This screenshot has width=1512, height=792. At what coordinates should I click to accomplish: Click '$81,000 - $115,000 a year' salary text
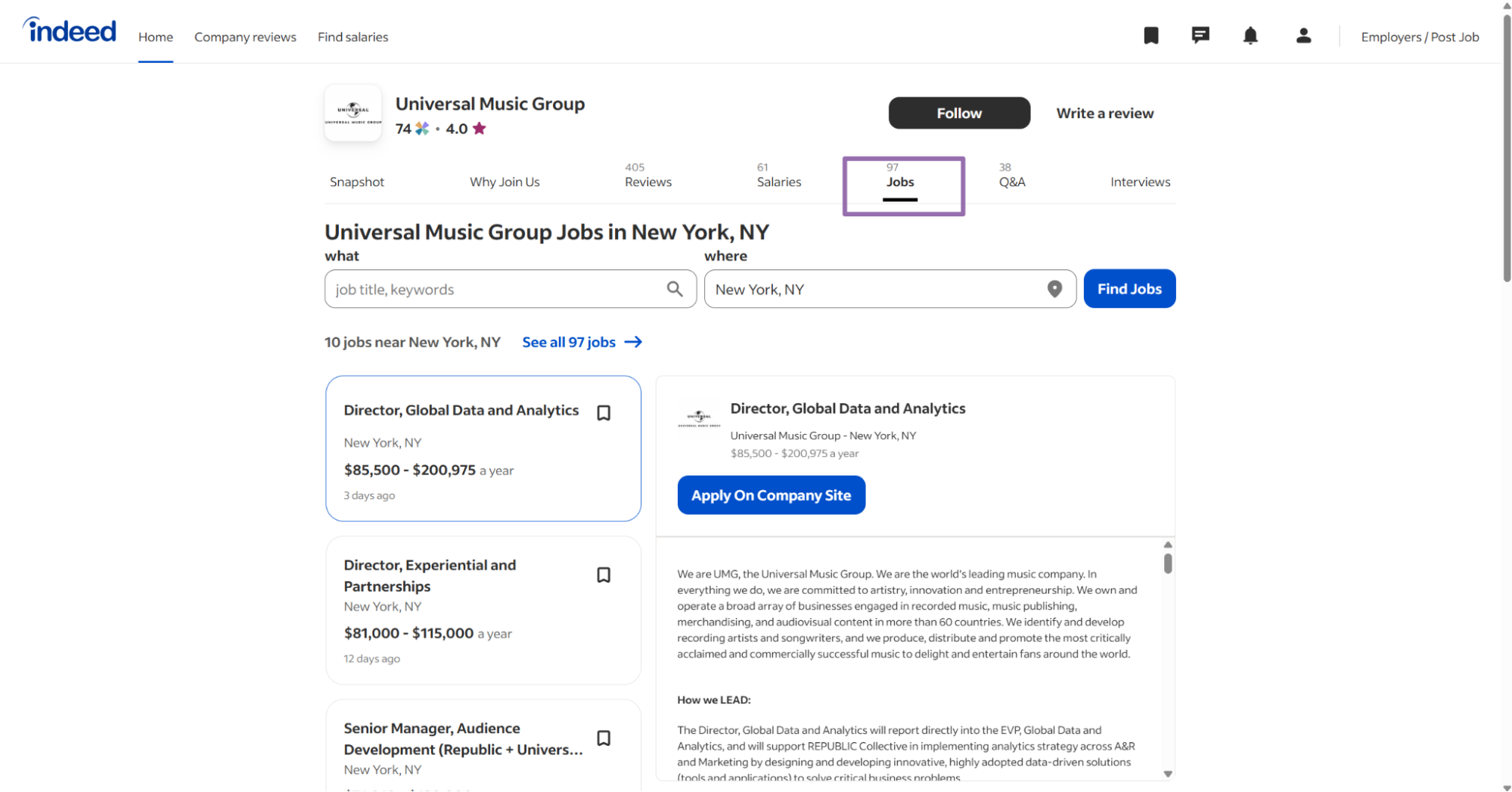point(428,633)
